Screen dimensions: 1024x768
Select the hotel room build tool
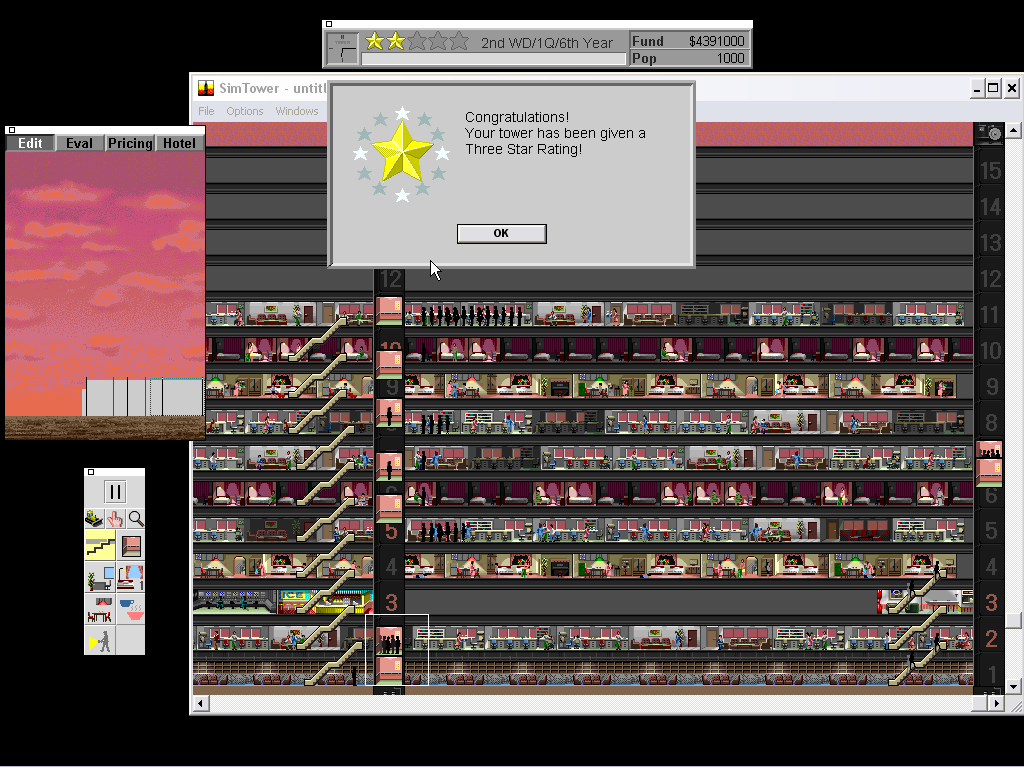click(x=131, y=577)
